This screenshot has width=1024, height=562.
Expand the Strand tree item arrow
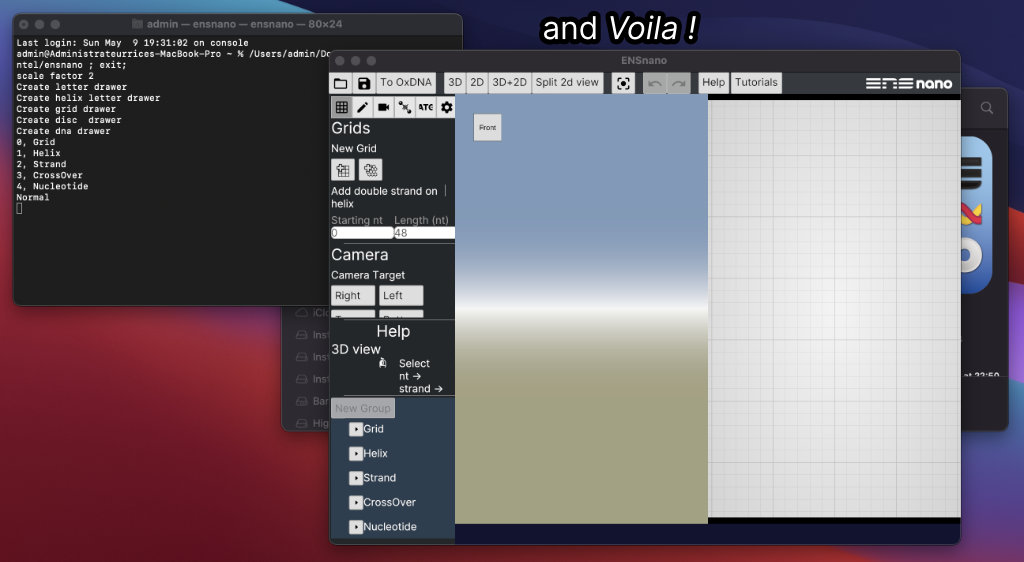pyautogui.click(x=356, y=478)
